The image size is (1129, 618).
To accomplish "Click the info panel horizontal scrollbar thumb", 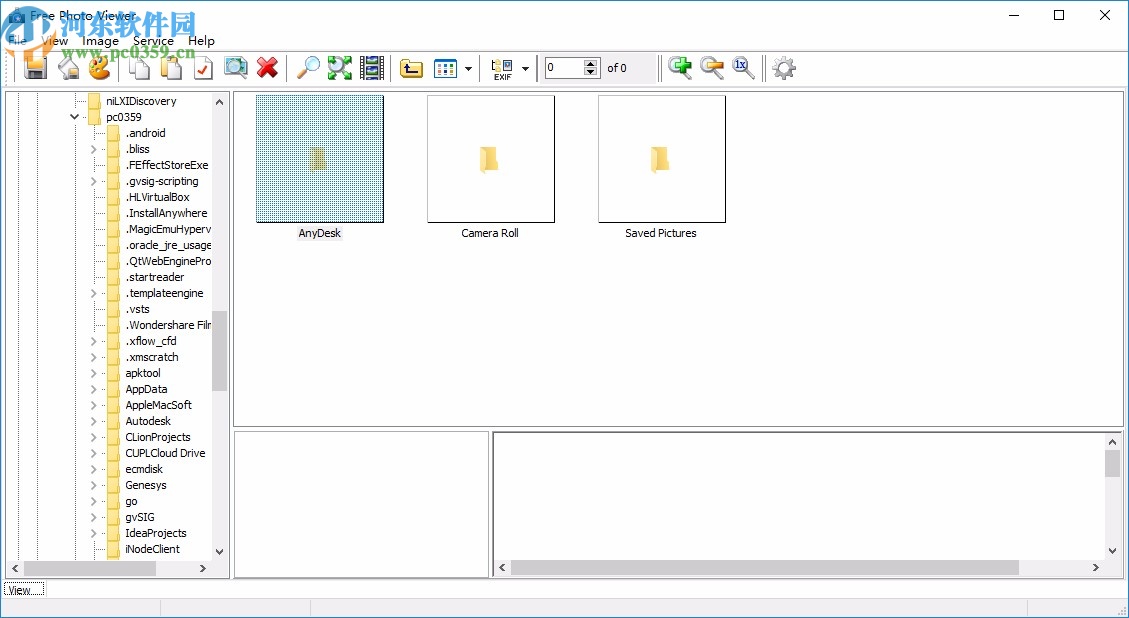I will coord(765,568).
